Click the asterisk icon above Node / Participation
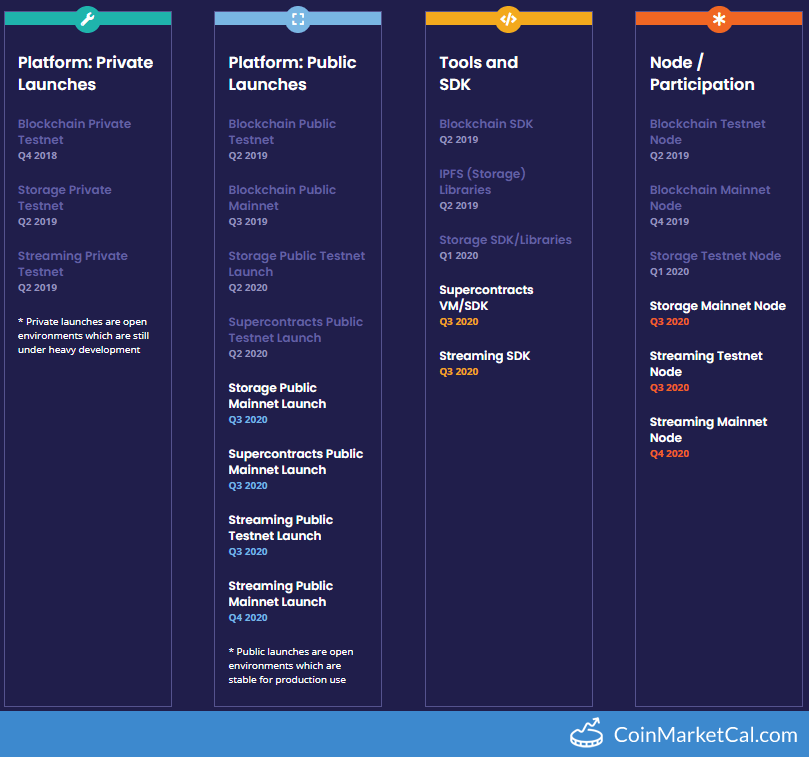 [719, 19]
